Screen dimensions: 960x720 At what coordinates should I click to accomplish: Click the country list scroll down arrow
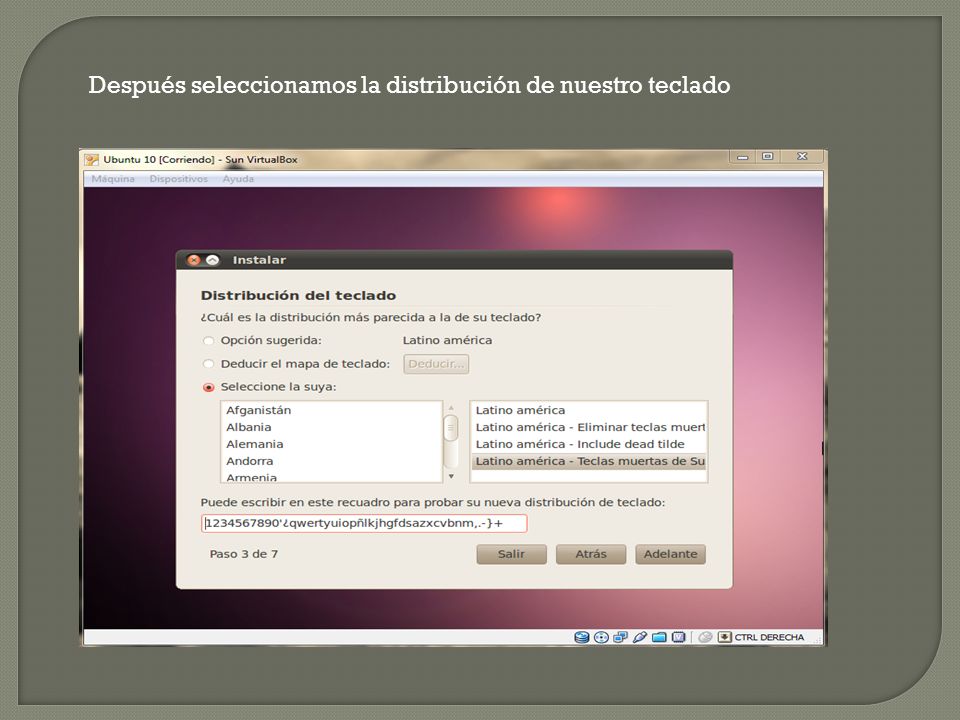pos(451,476)
